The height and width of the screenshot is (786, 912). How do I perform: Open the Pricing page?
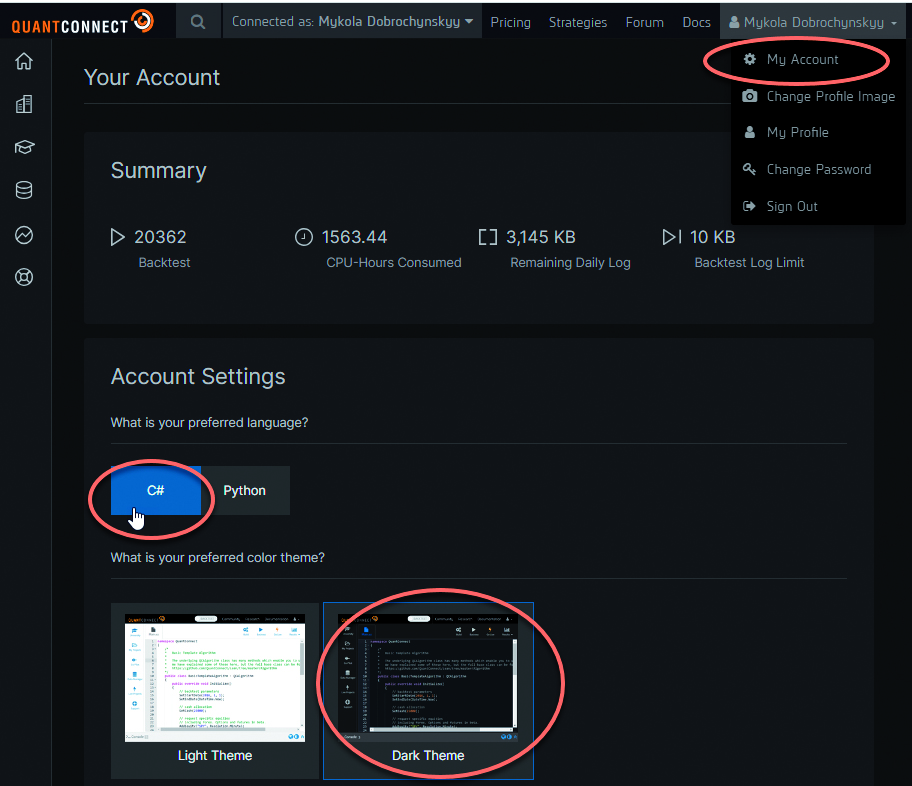coord(510,22)
